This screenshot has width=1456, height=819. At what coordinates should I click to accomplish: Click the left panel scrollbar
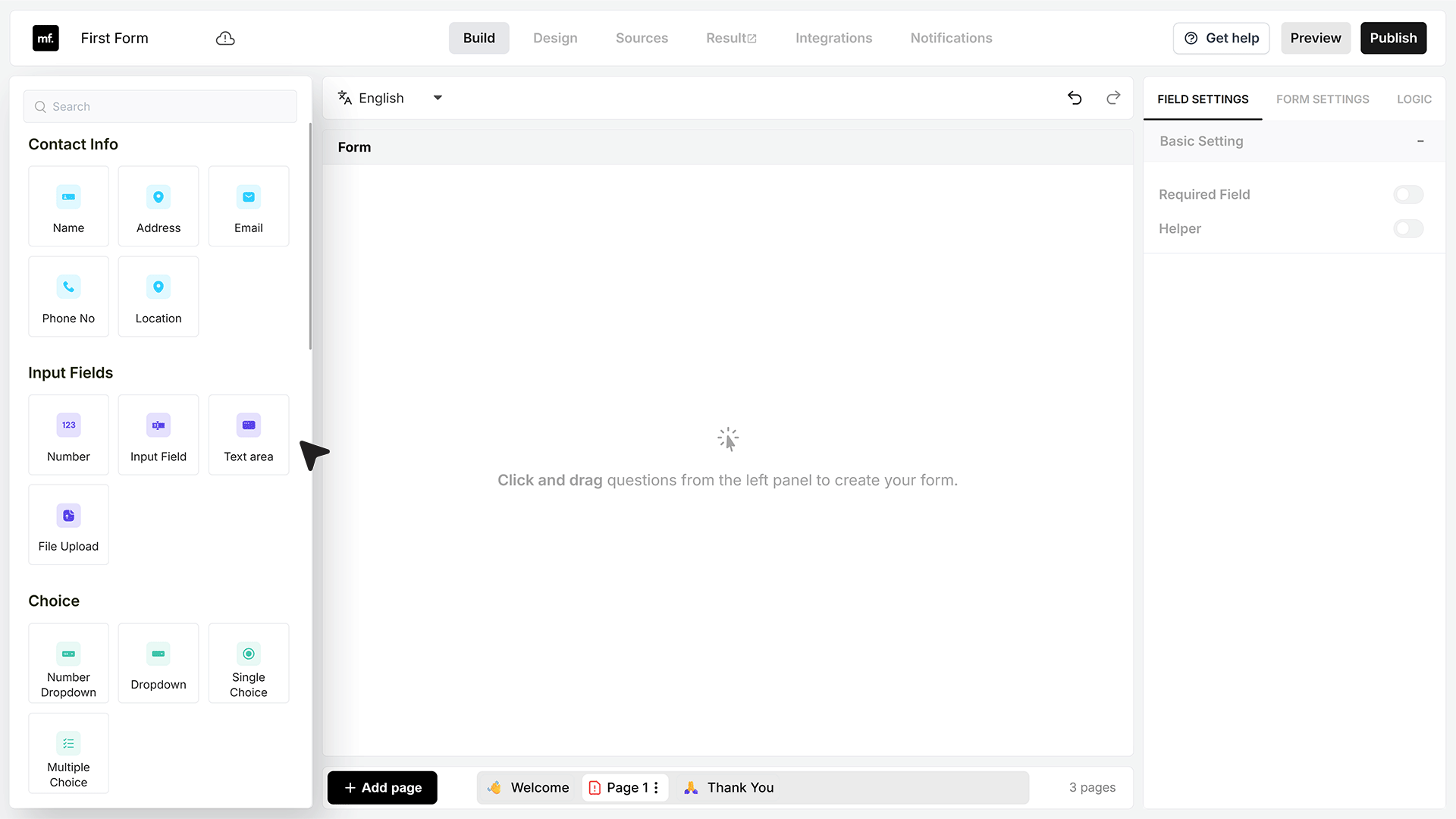(310, 236)
